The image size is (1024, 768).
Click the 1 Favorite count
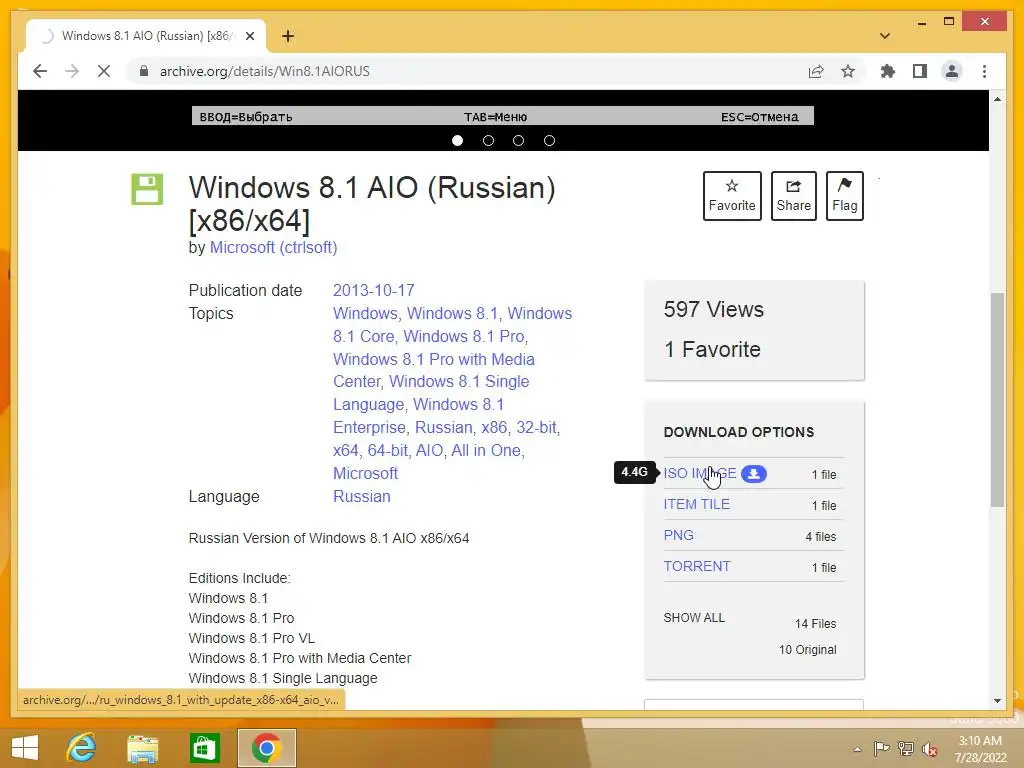pyautogui.click(x=712, y=349)
